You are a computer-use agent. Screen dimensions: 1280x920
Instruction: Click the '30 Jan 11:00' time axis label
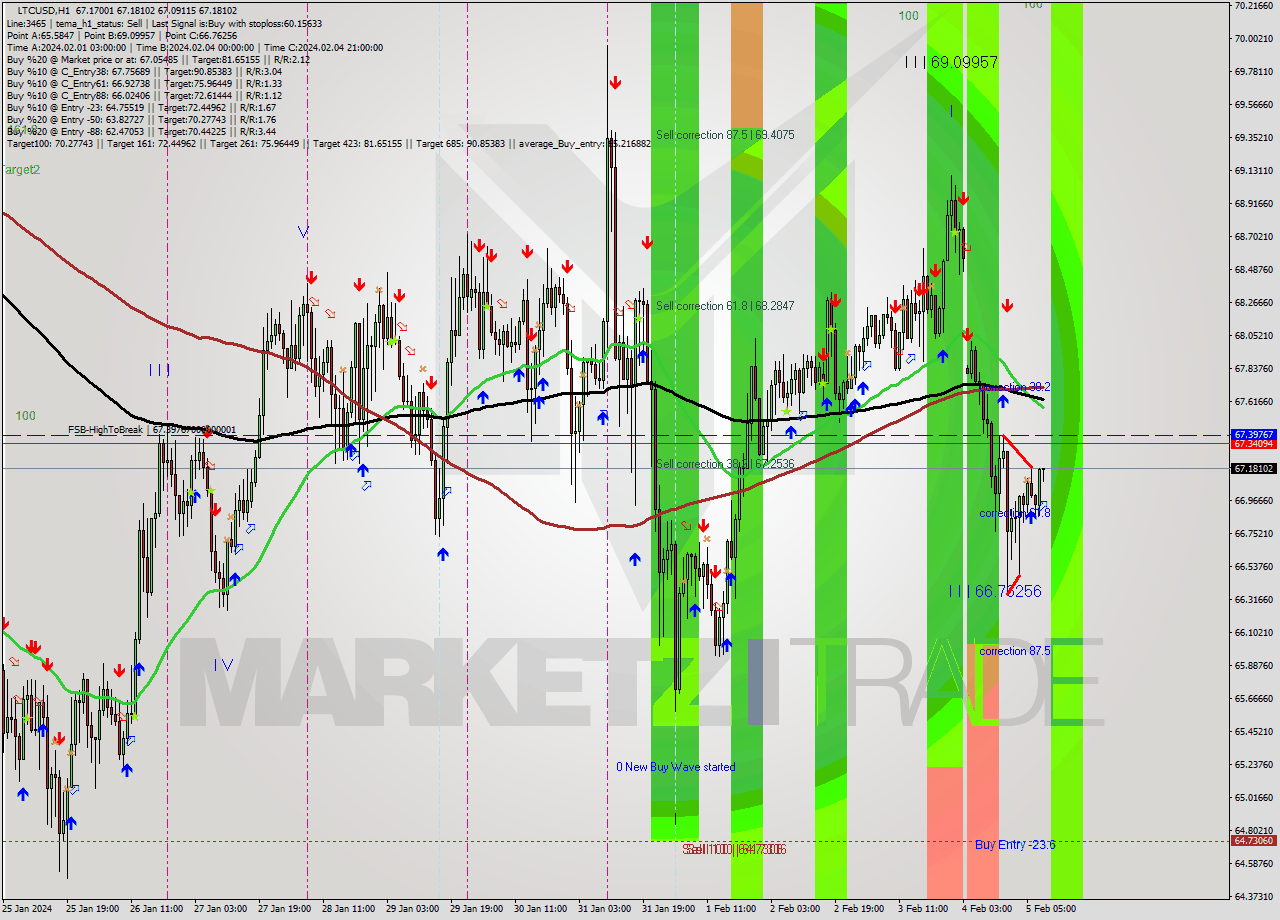pos(540,909)
